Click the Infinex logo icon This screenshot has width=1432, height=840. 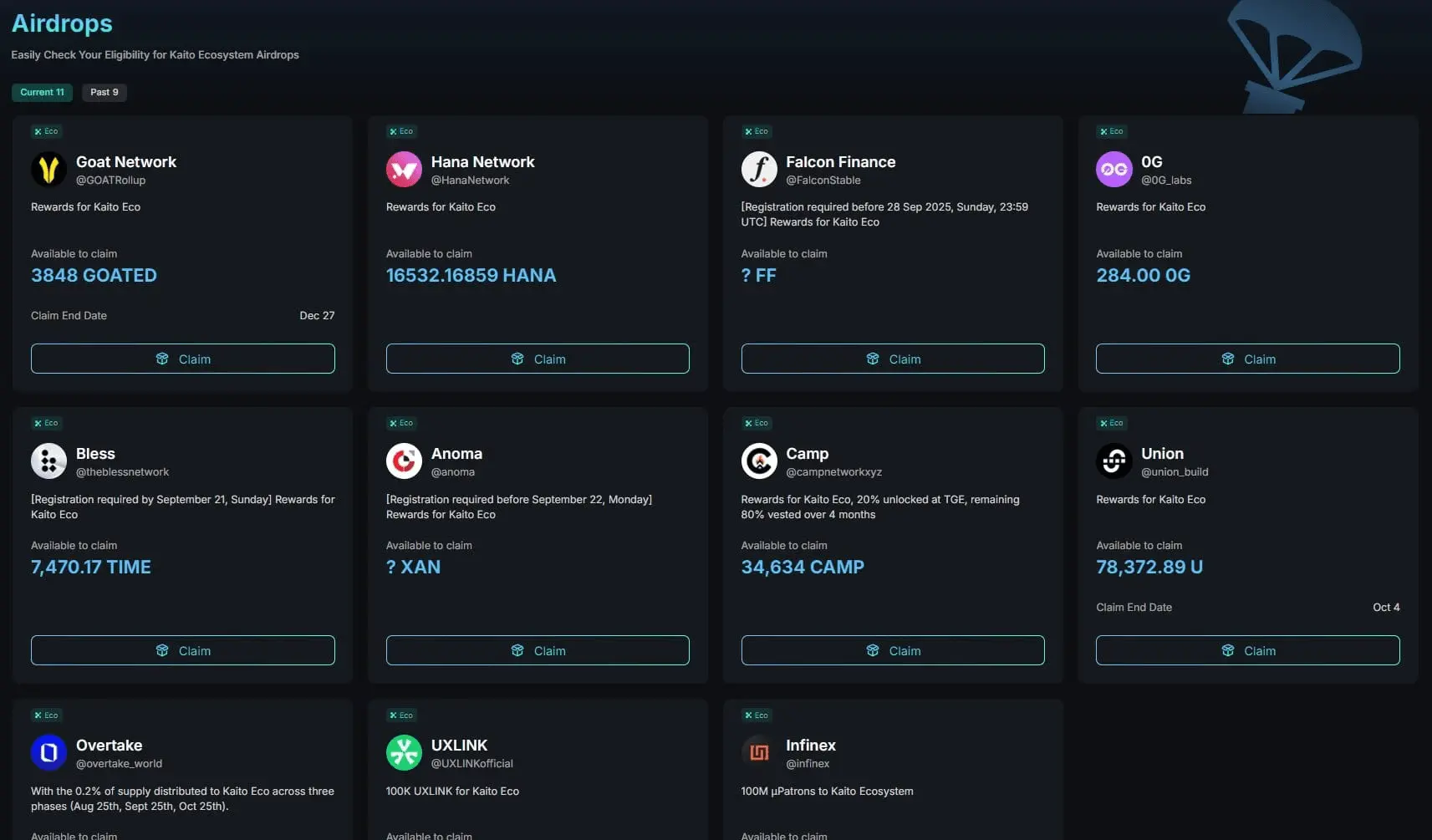[x=759, y=753]
